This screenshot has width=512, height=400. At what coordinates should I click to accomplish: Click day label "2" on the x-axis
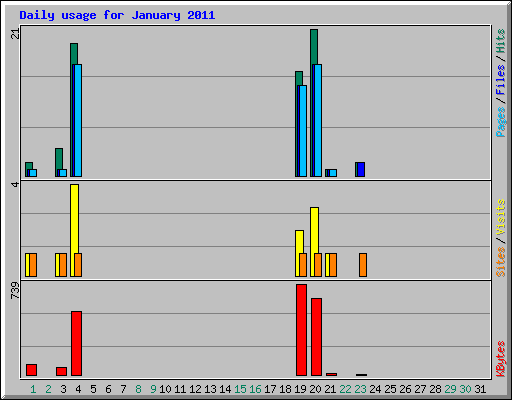tap(48, 389)
